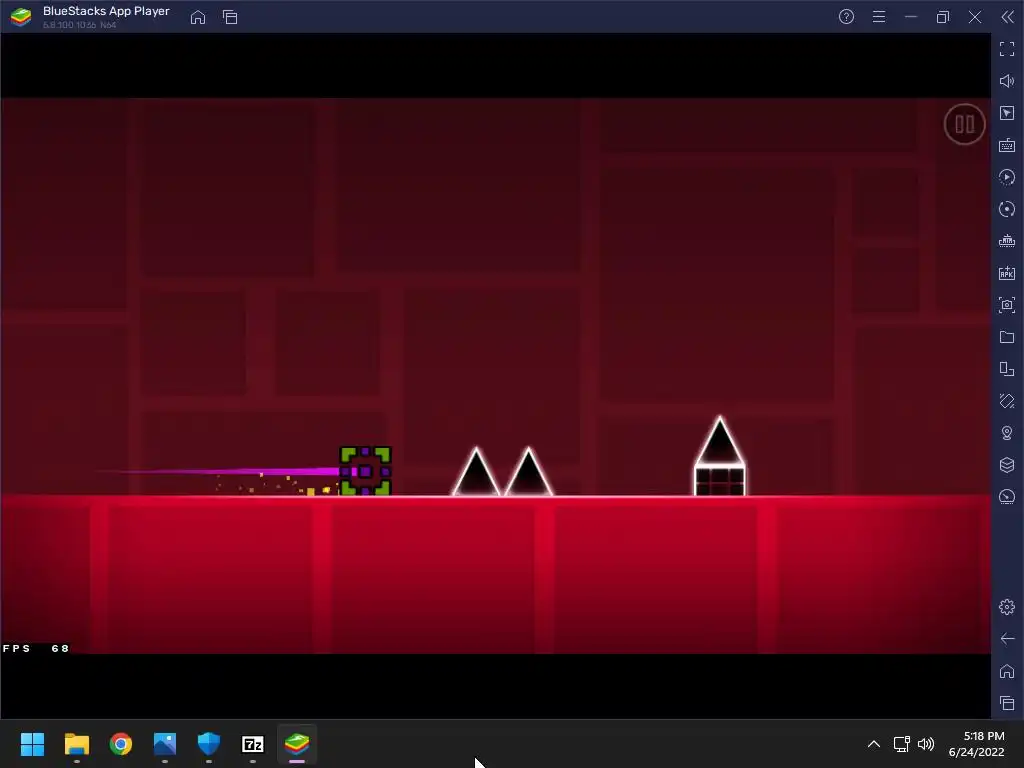
Task: Open the multi-instance tabs icon in title bar
Action: click(230, 17)
